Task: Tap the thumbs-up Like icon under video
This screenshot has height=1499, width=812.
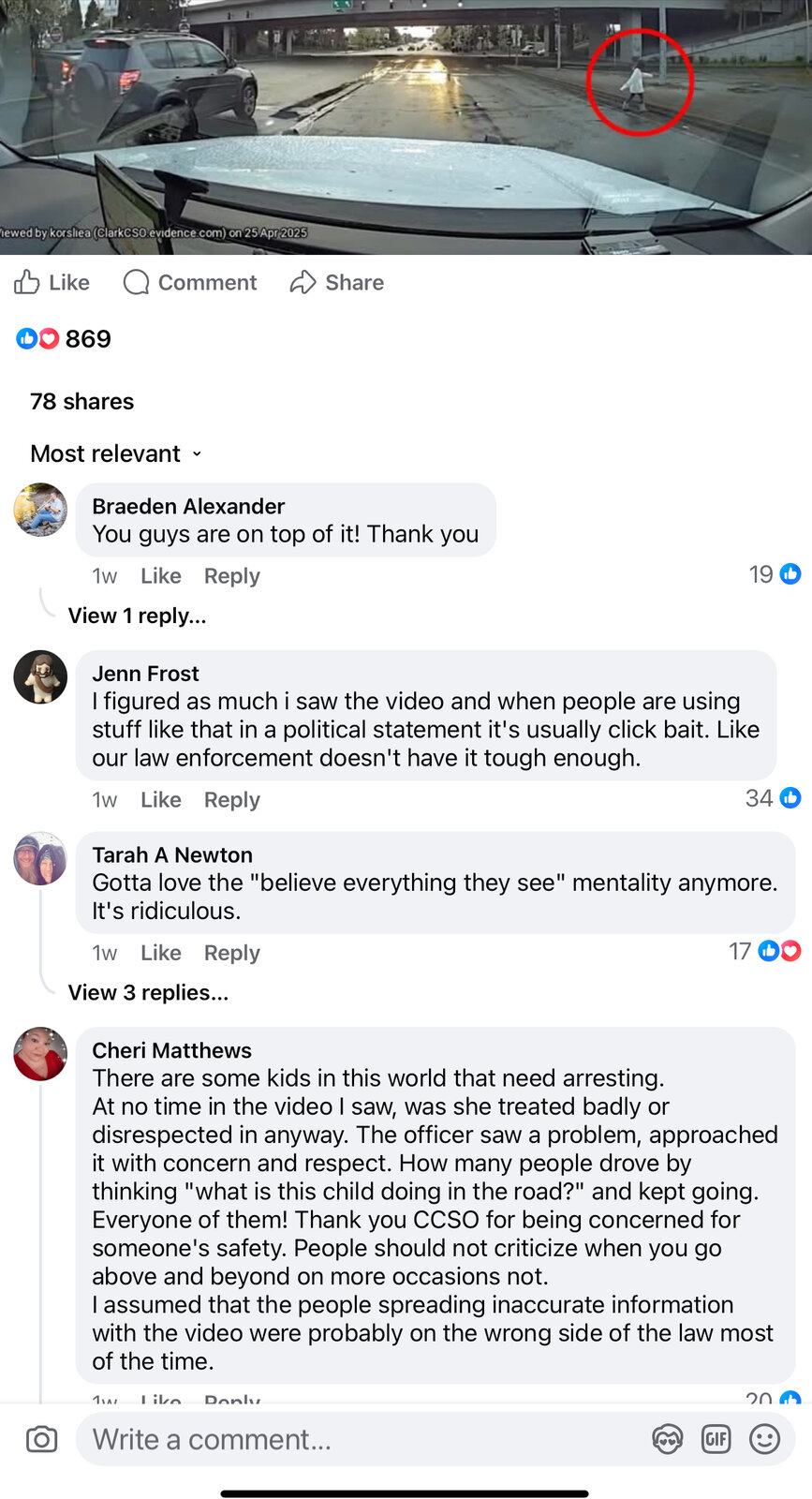Action: pos(27,282)
